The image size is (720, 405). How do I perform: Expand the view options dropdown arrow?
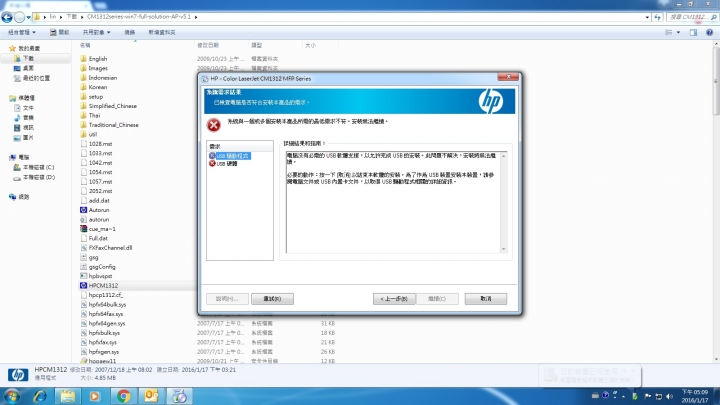(x=678, y=32)
